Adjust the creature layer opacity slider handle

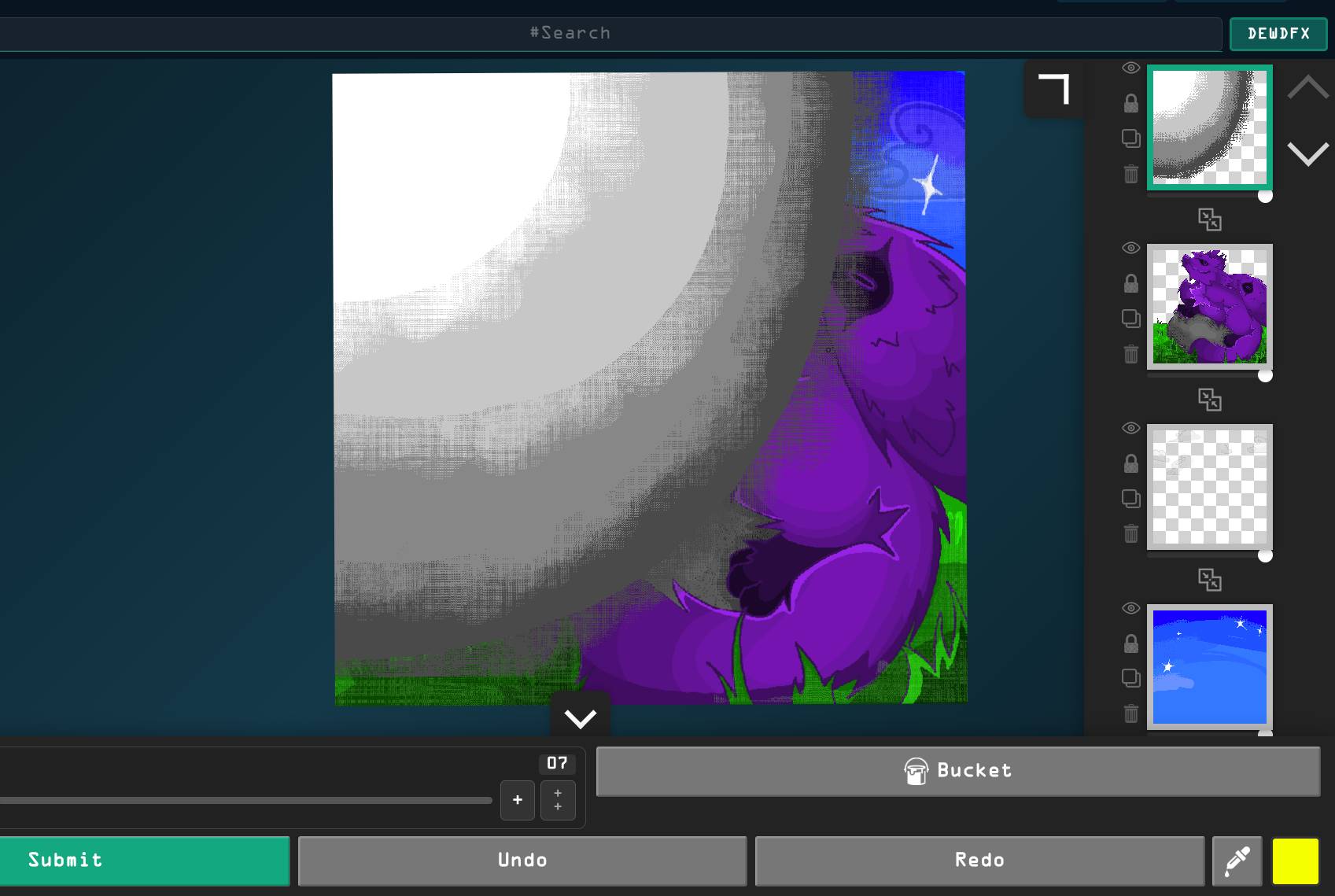click(1265, 376)
